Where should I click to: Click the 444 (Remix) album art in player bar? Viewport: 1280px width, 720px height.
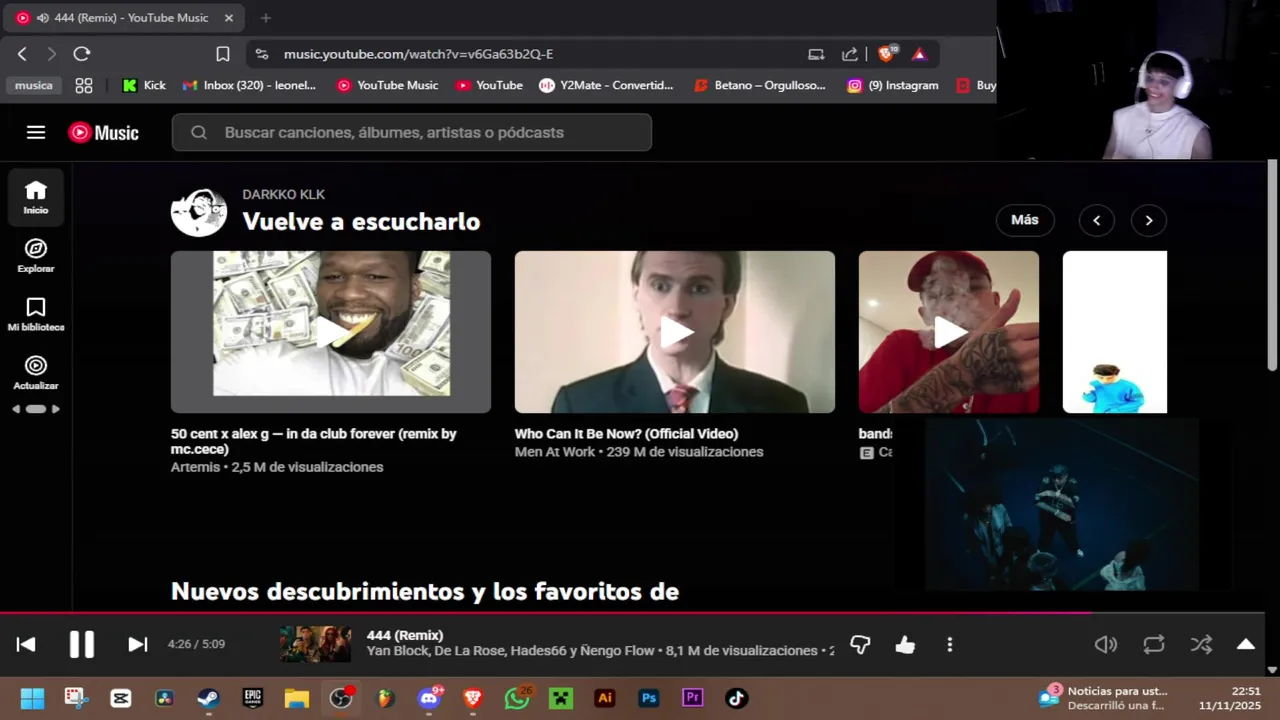(315, 644)
